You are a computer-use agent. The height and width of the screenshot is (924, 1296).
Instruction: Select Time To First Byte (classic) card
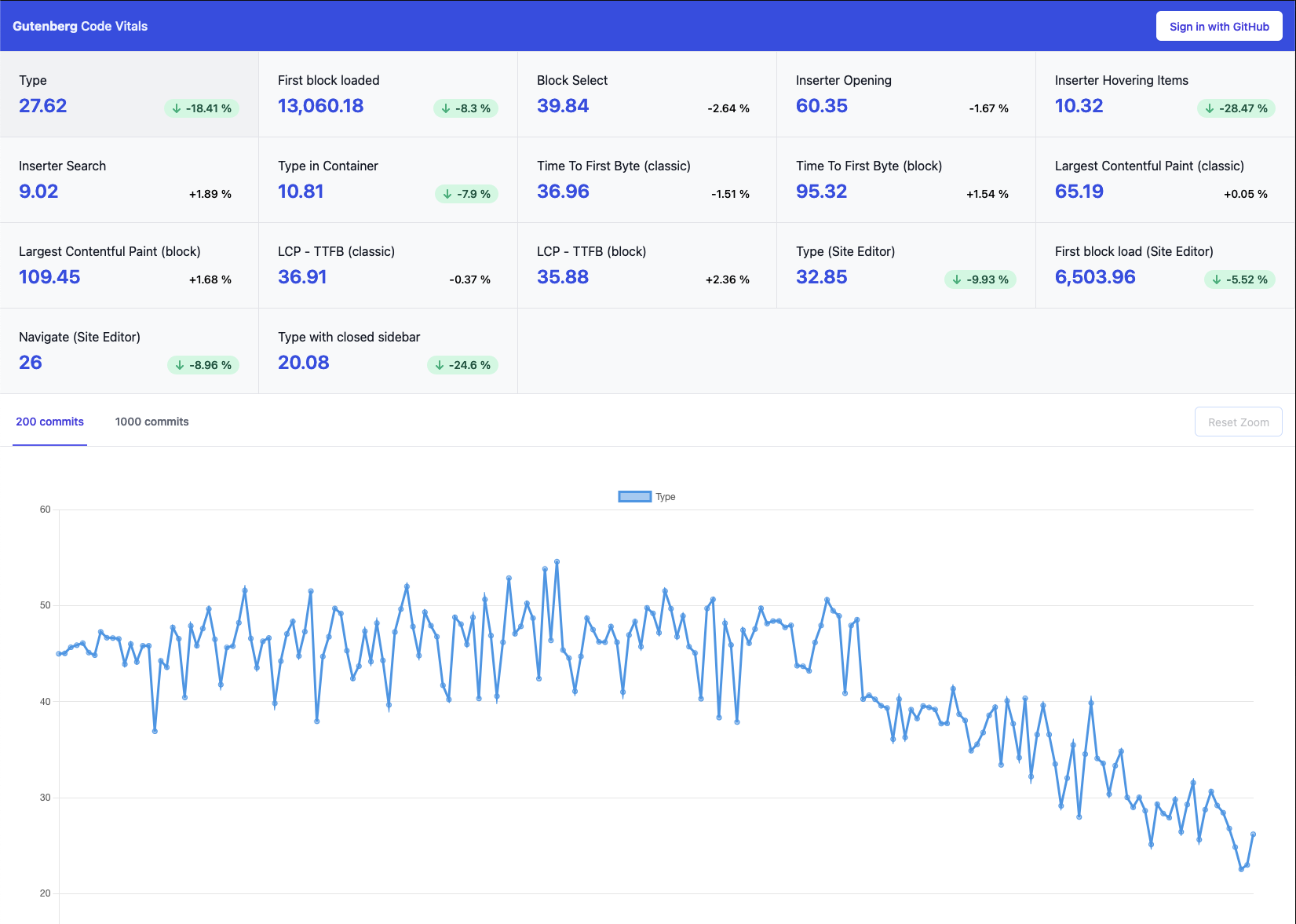click(x=647, y=180)
